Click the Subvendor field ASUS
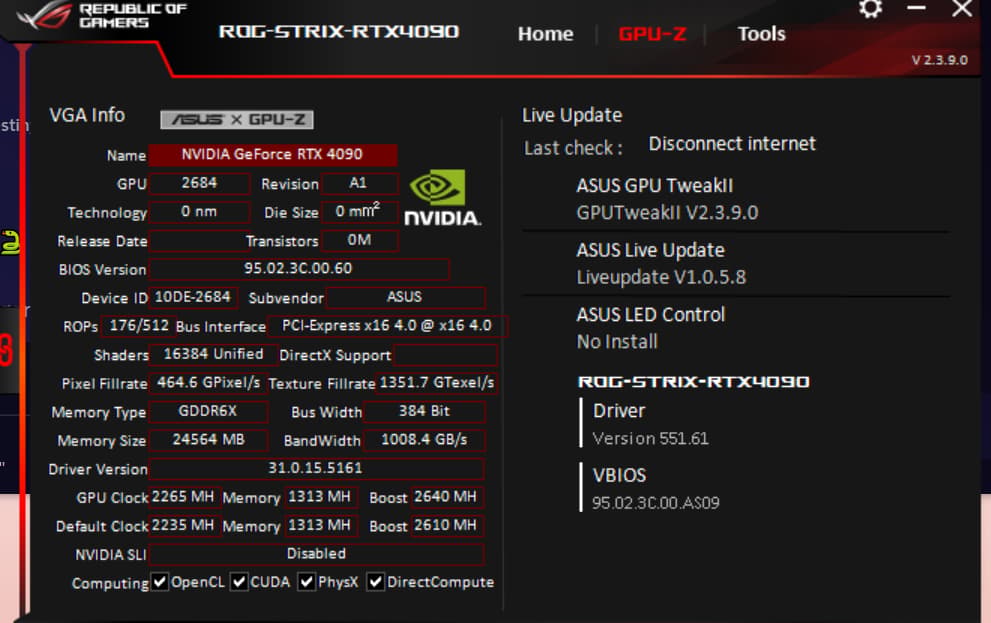This screenshot has width=991, height=623. pos(406,297)
